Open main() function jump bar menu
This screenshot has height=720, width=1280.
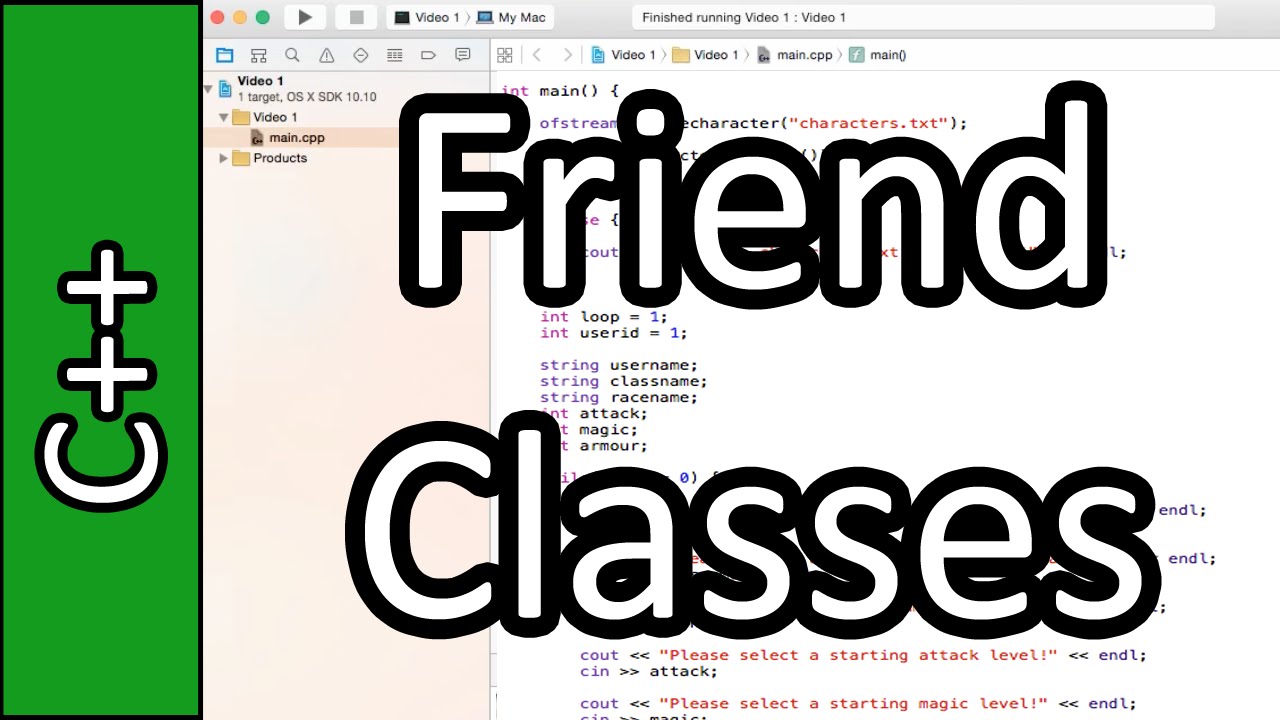(877, 55)
